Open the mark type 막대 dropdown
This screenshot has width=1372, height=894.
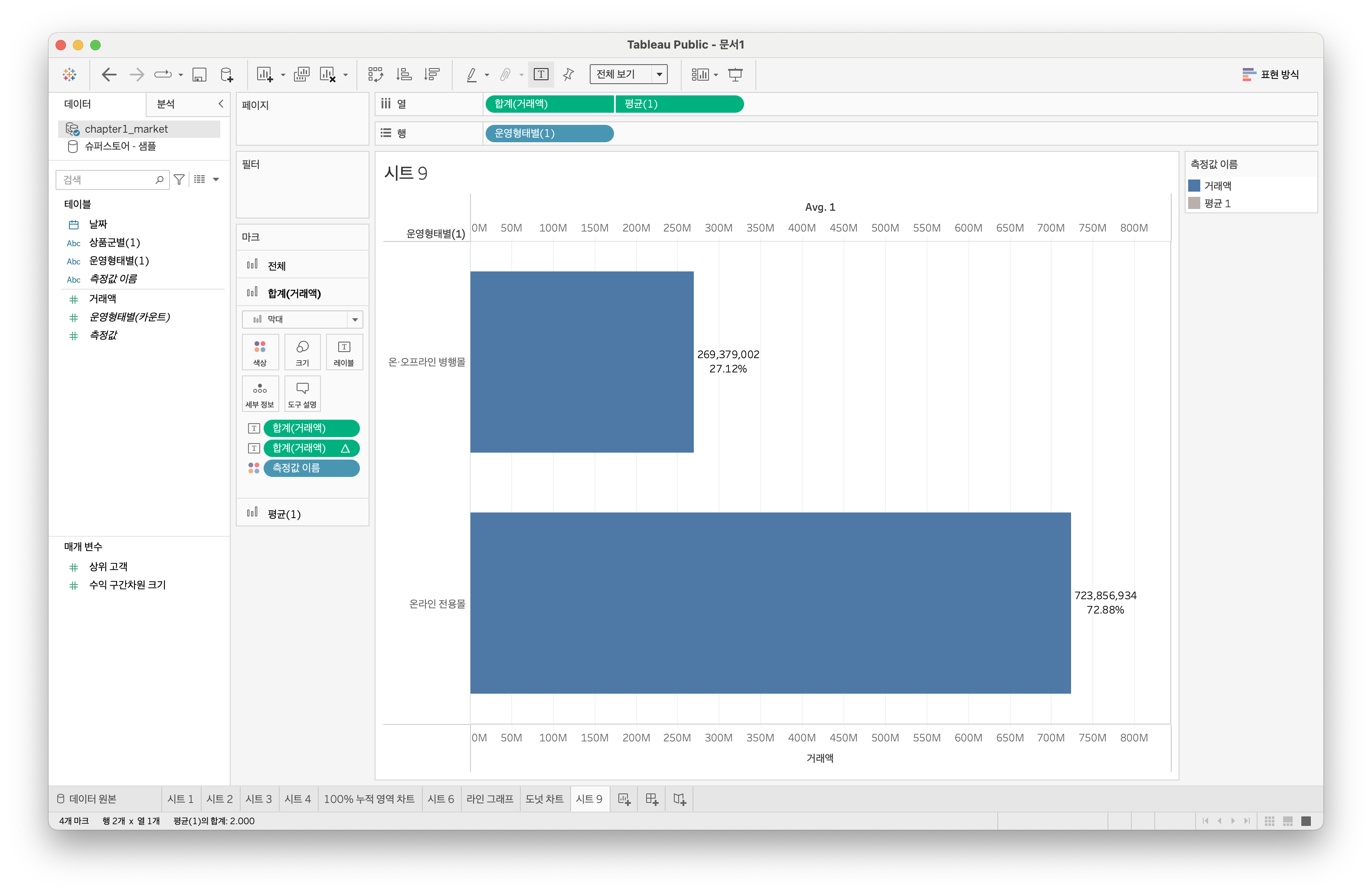click(x=302, y=320)
